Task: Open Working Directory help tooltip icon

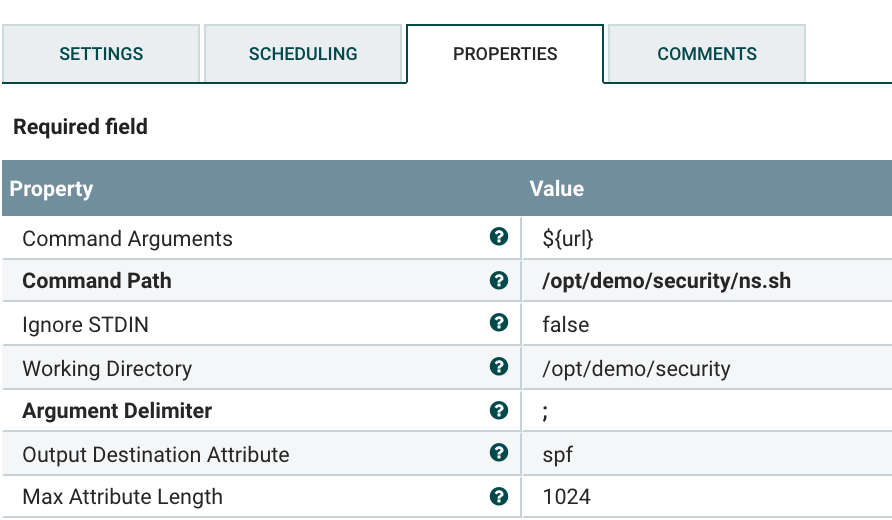Action: 498,367
